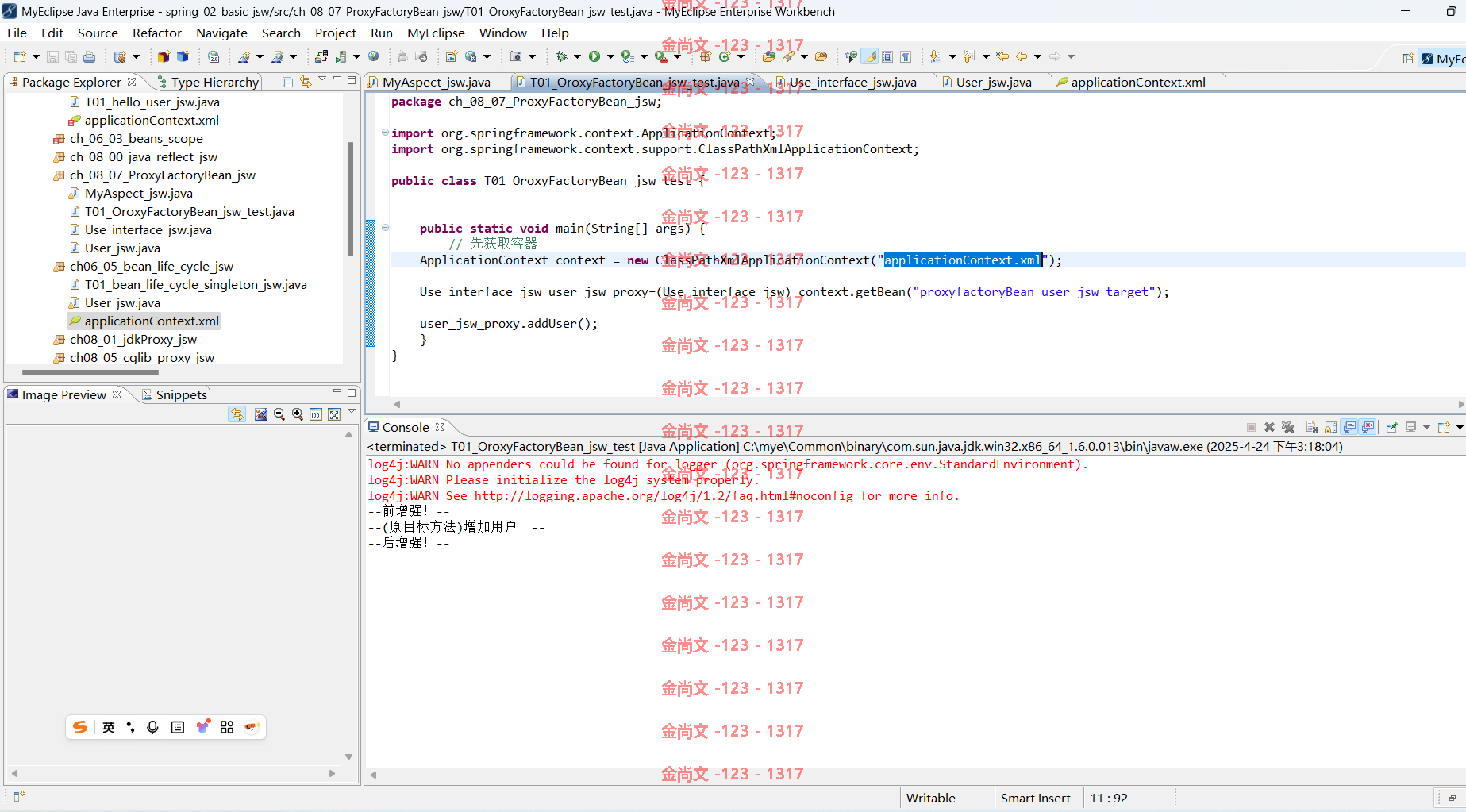Screen dimensions: 1466x812
Task: Click Remove All Terminated Launches icon
Action: (x=1287, y=427)
